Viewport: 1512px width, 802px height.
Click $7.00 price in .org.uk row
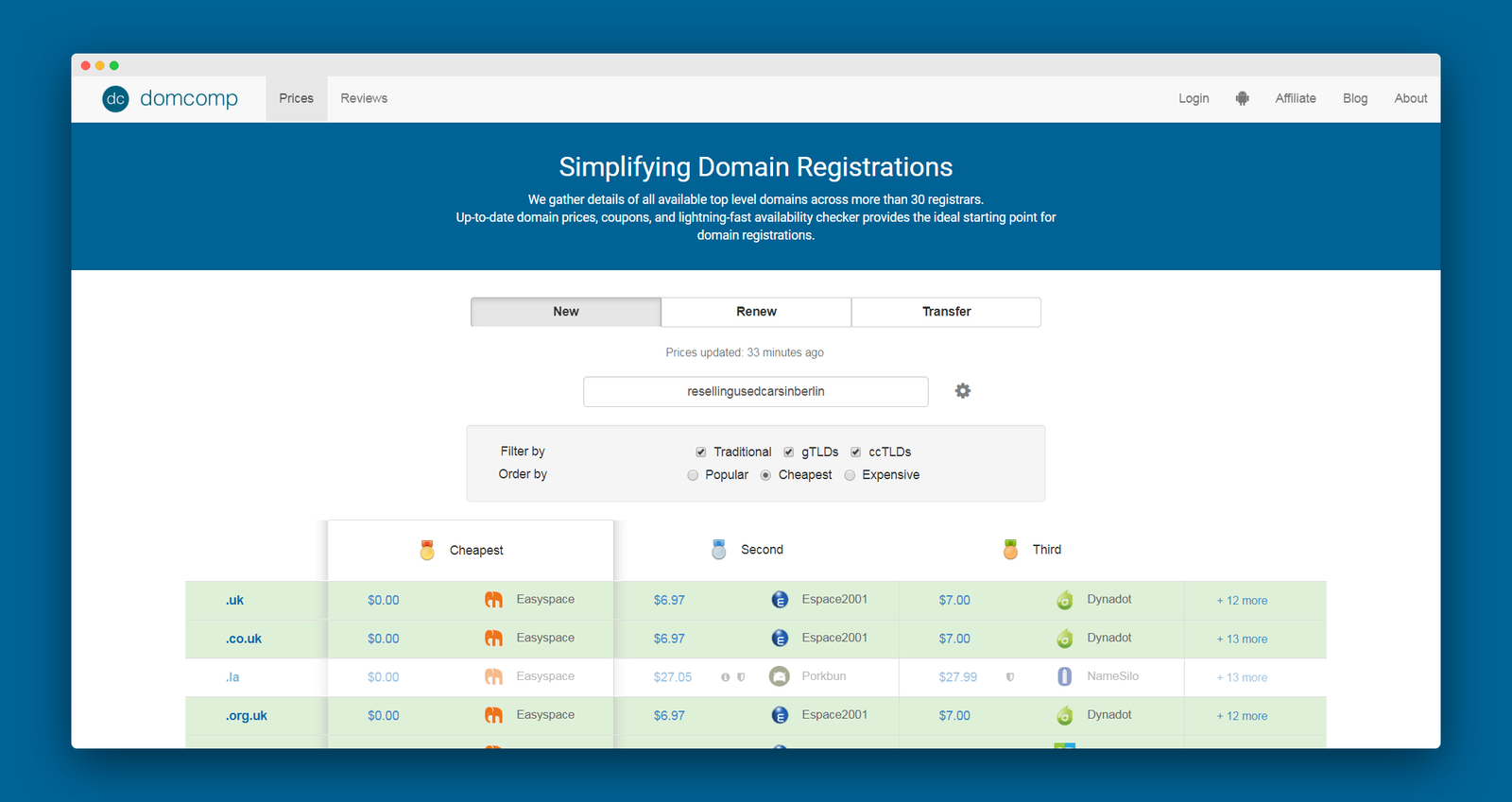pos(954,716)
